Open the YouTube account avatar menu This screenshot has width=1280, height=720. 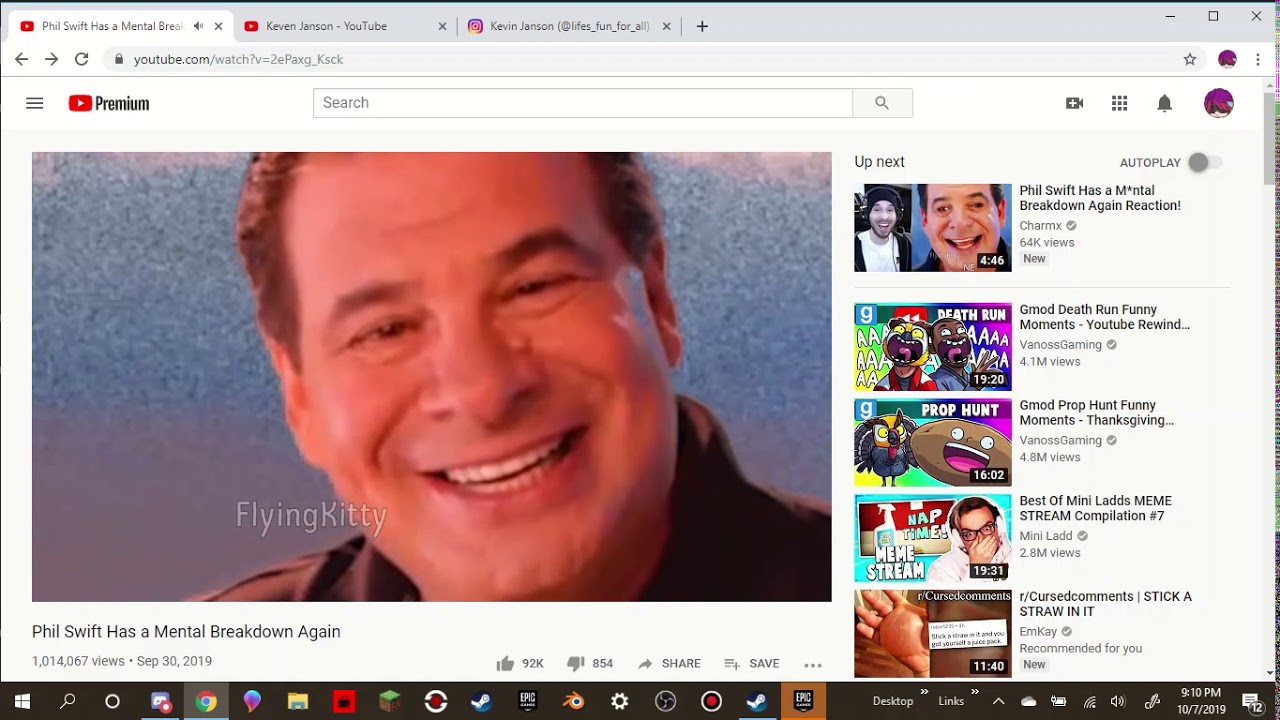tap(1218, 103)
